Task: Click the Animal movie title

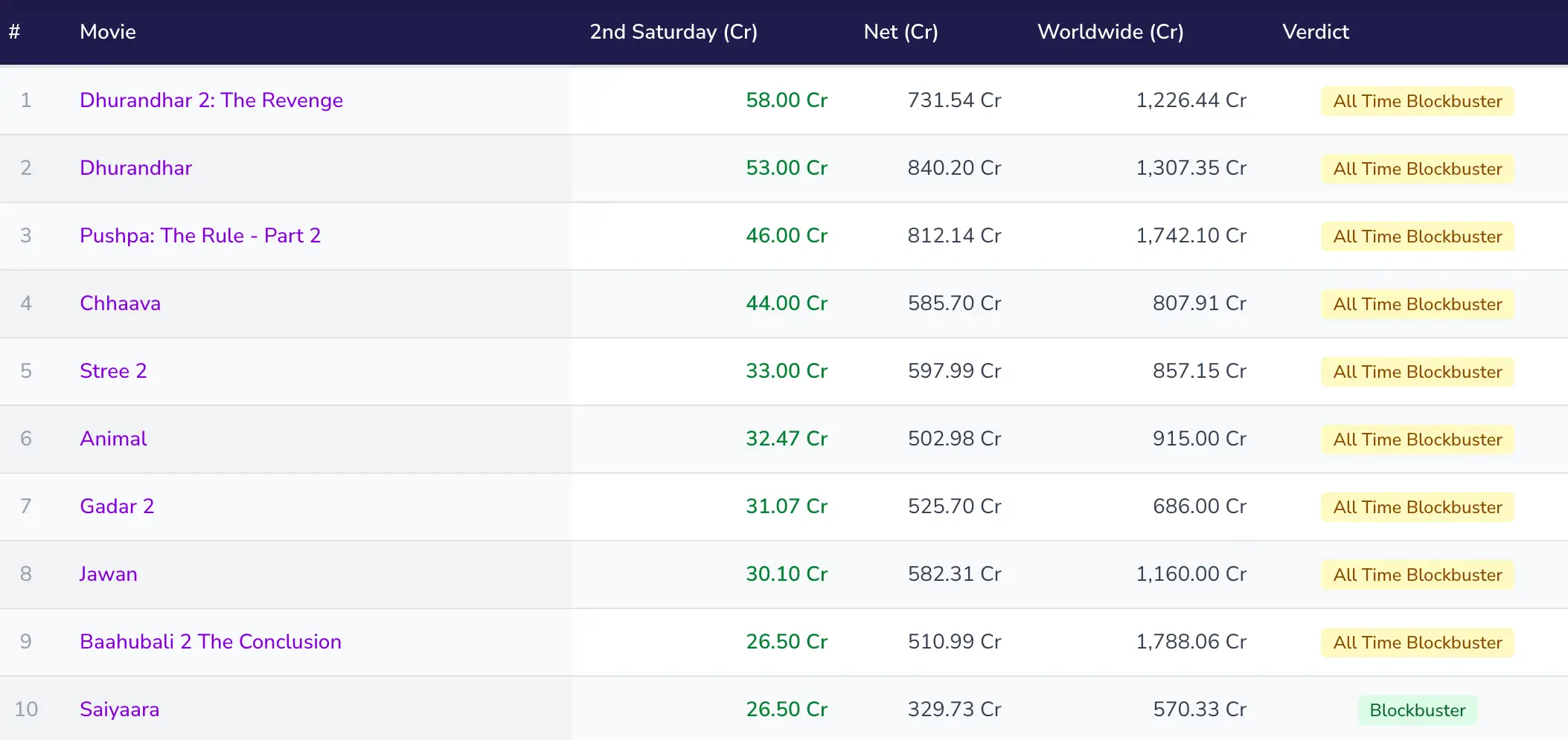Action: [x=113, y=439]
